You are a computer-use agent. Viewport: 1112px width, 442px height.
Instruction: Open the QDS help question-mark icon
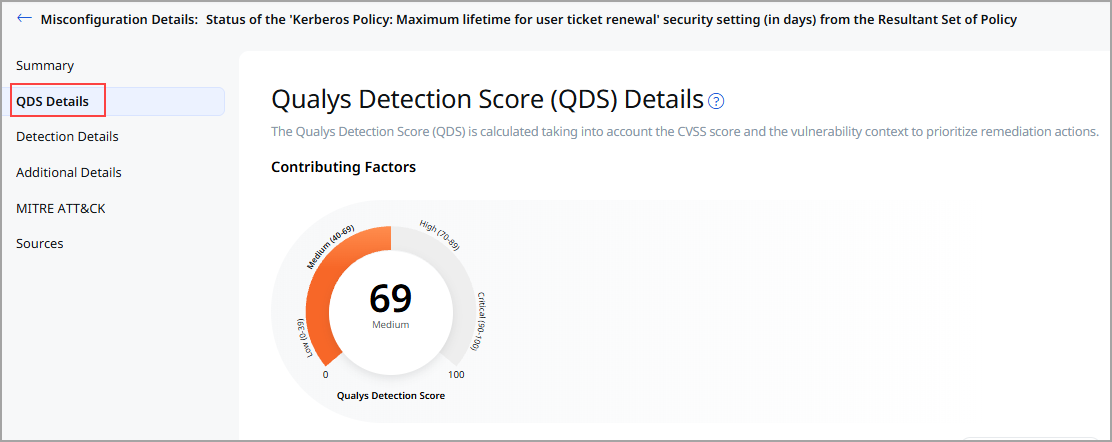715,101
